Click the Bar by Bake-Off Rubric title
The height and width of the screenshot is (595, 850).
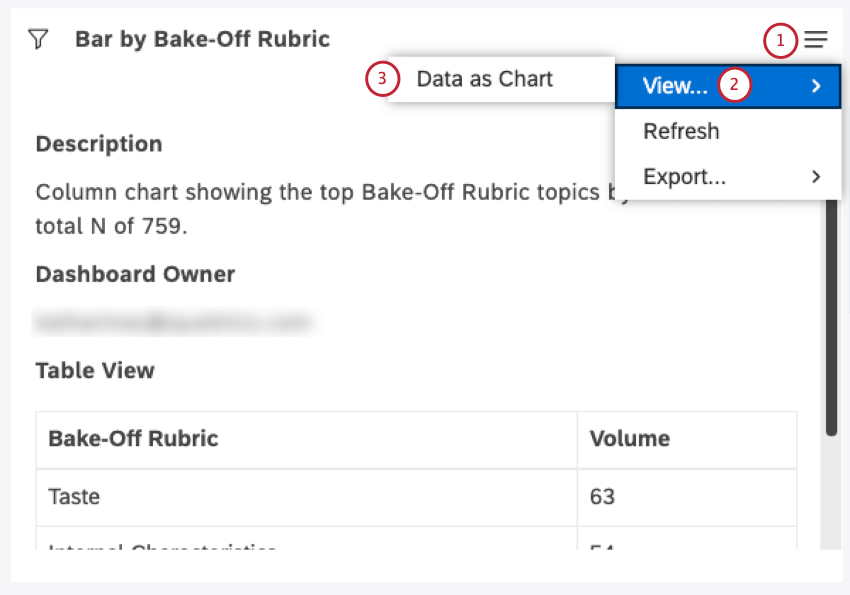202,40
